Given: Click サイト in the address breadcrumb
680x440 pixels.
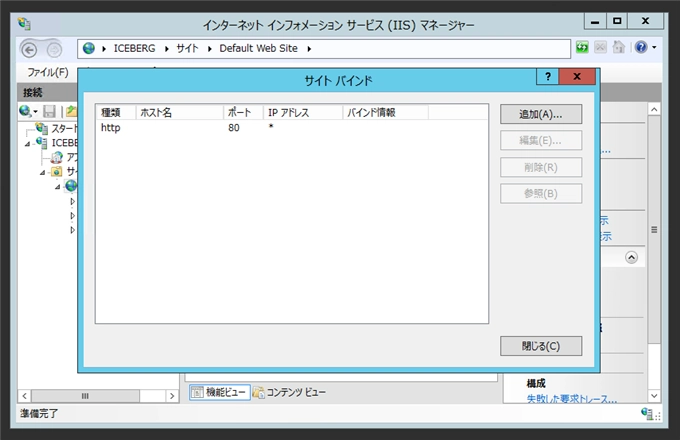Looking at the screenshot, I should 187,49.
